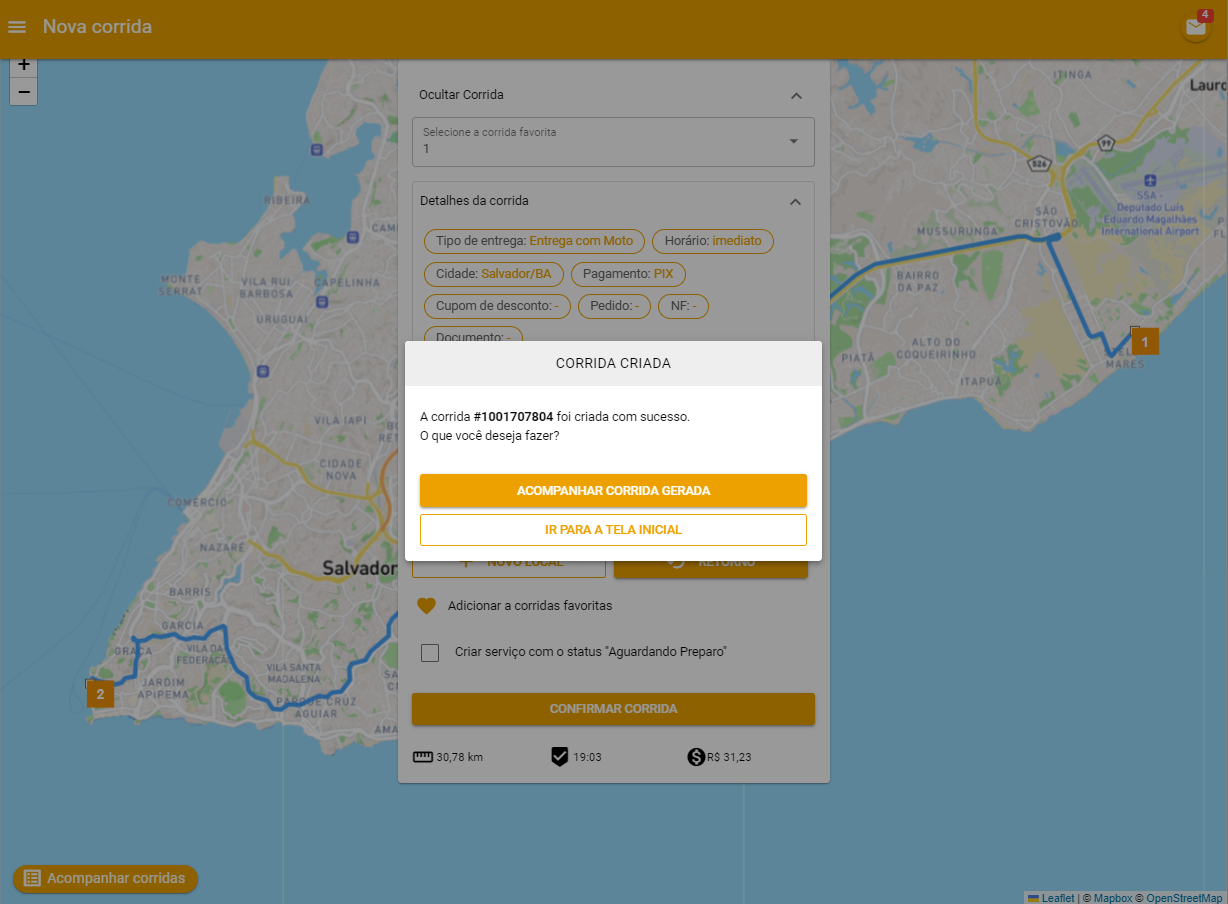Image resolution: width=1228 pixels, height=904 pixels.
Task: Select the Cidade Salvador/BA chip
Action: click(x=494, y=273)
